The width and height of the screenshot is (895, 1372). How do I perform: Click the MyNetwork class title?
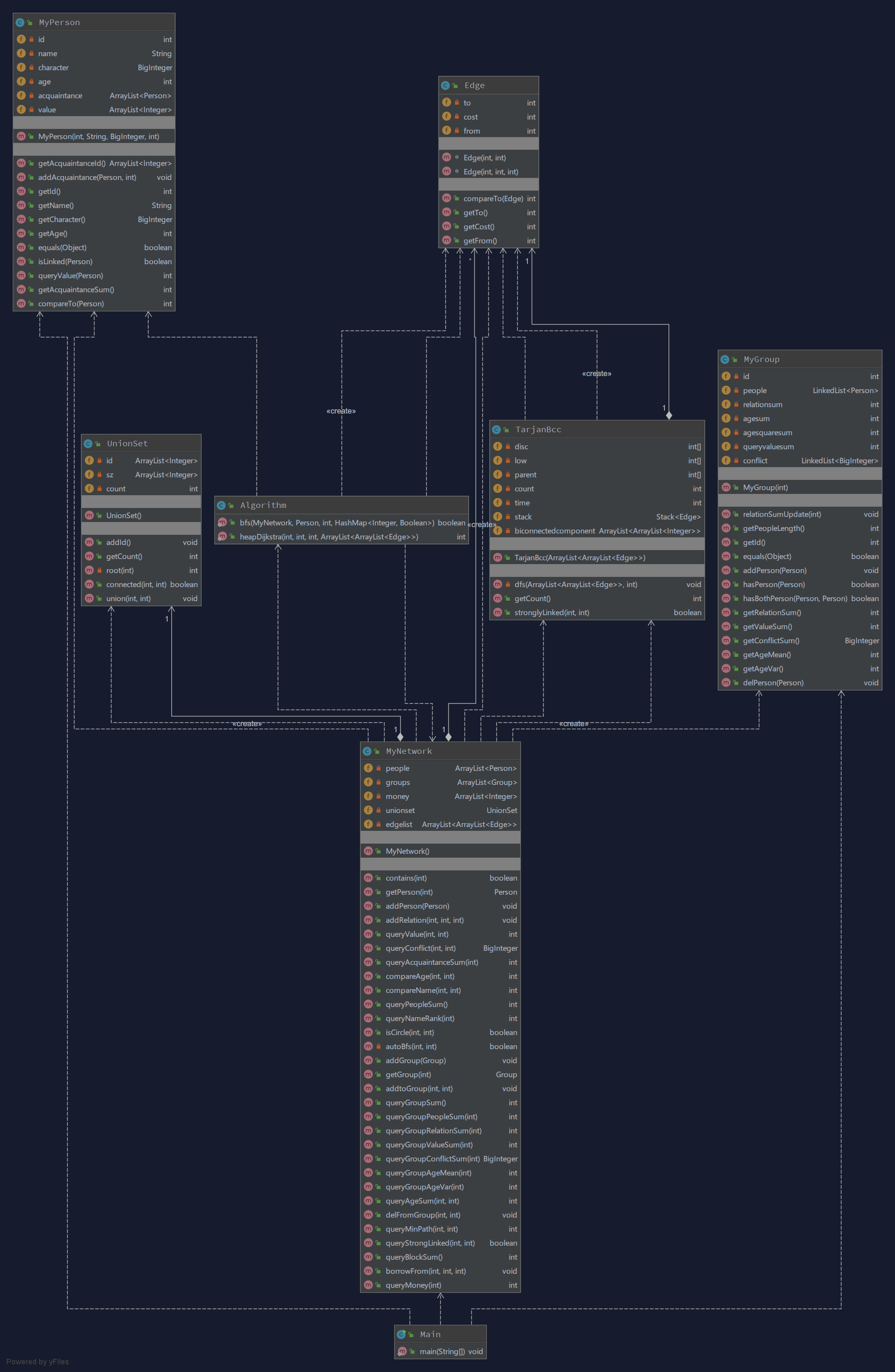pyautogui.click(x=409, y=751)
